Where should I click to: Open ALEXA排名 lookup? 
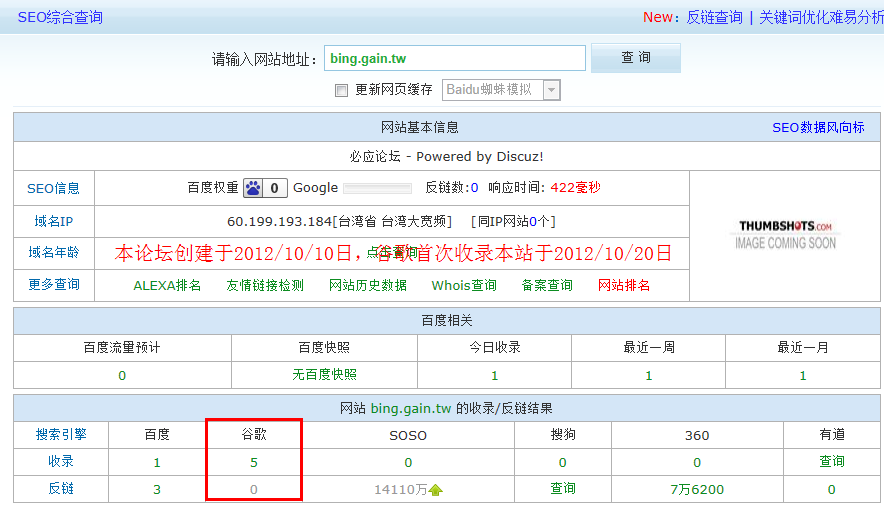[x=167, y=286]
